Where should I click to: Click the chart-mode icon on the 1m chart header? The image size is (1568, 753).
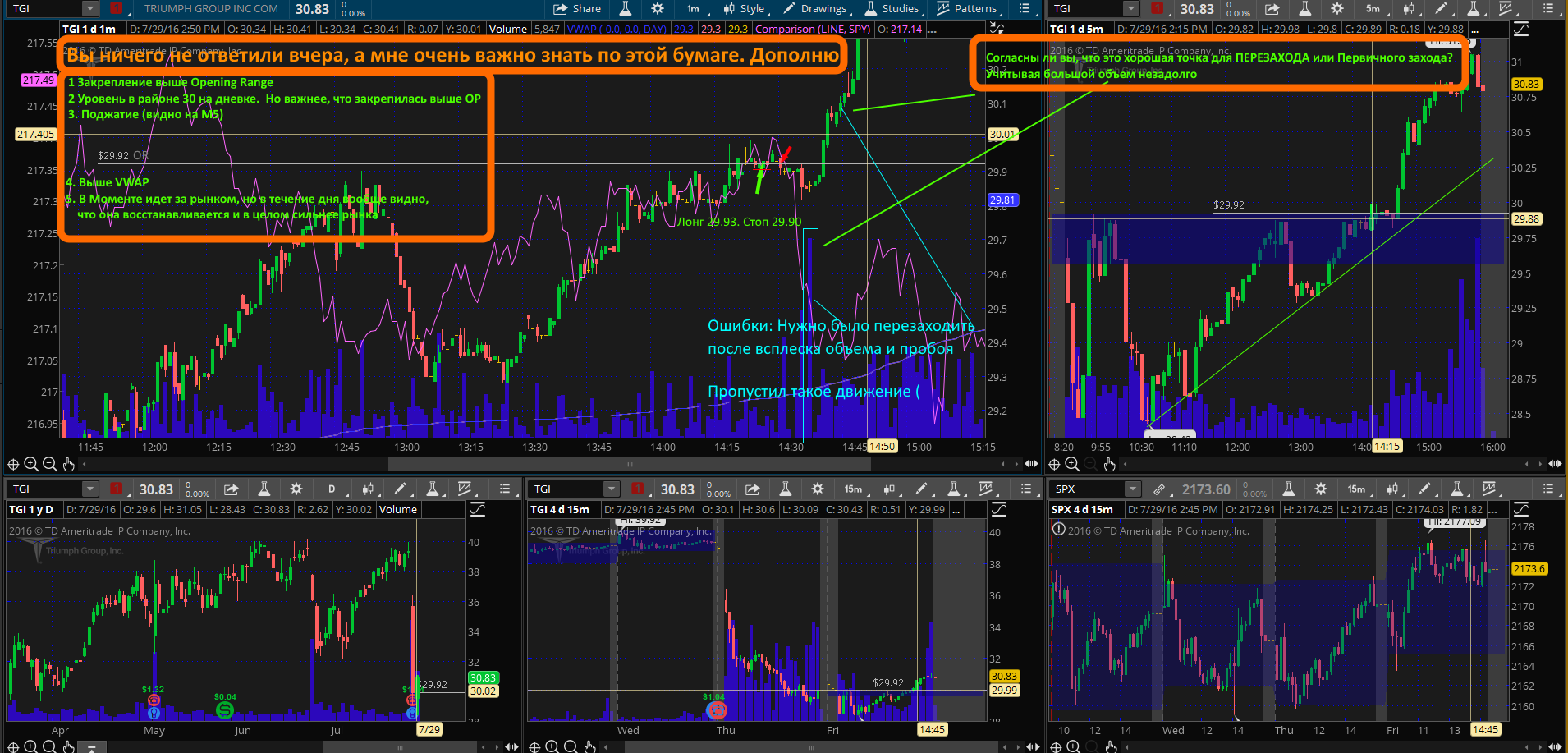997,29
